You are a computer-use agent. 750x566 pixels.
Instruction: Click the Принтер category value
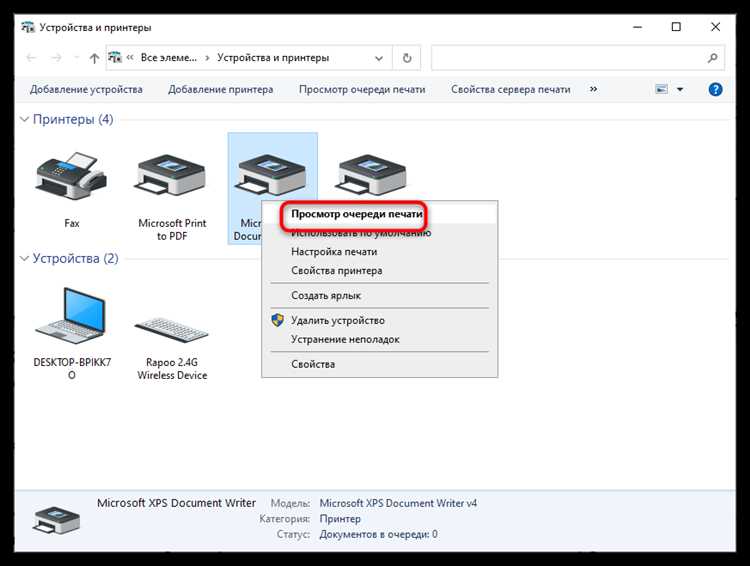pos(340,519)
